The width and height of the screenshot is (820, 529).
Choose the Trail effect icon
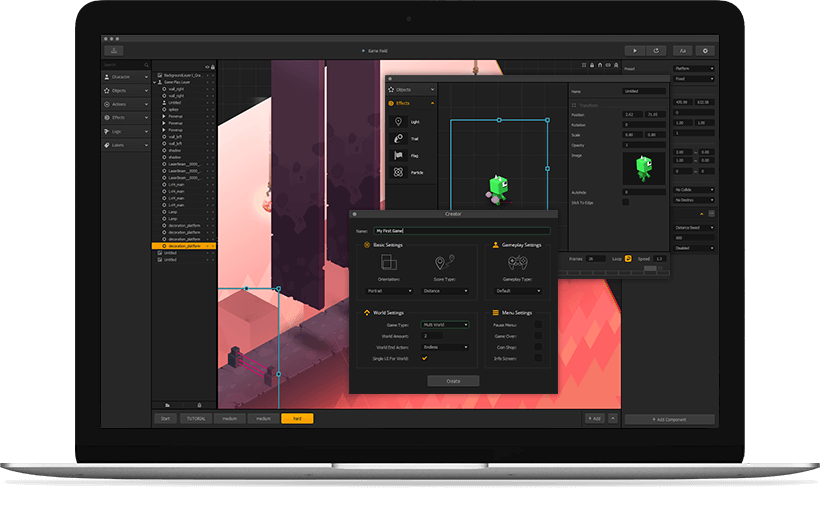point(398,139)
